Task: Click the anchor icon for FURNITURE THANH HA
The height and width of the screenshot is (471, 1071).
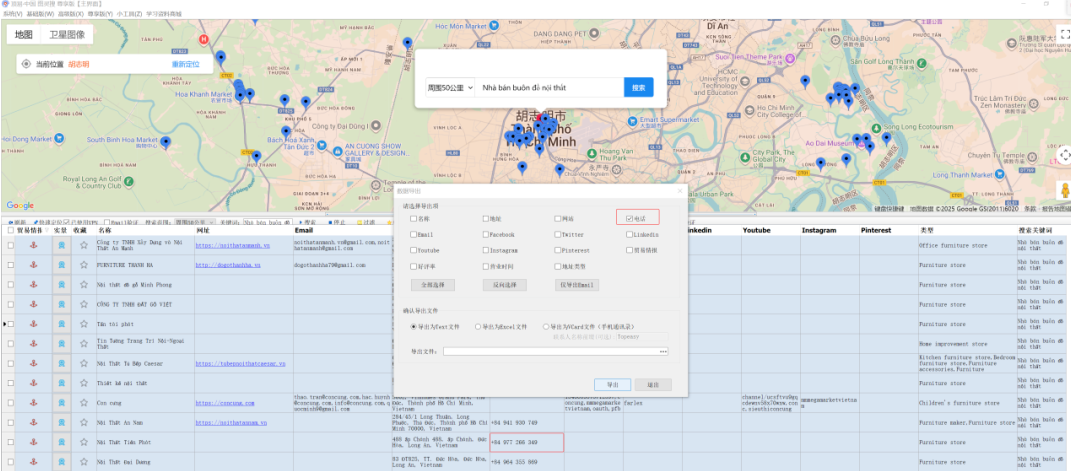Action: pyautogui.click(x=32, y=265)
